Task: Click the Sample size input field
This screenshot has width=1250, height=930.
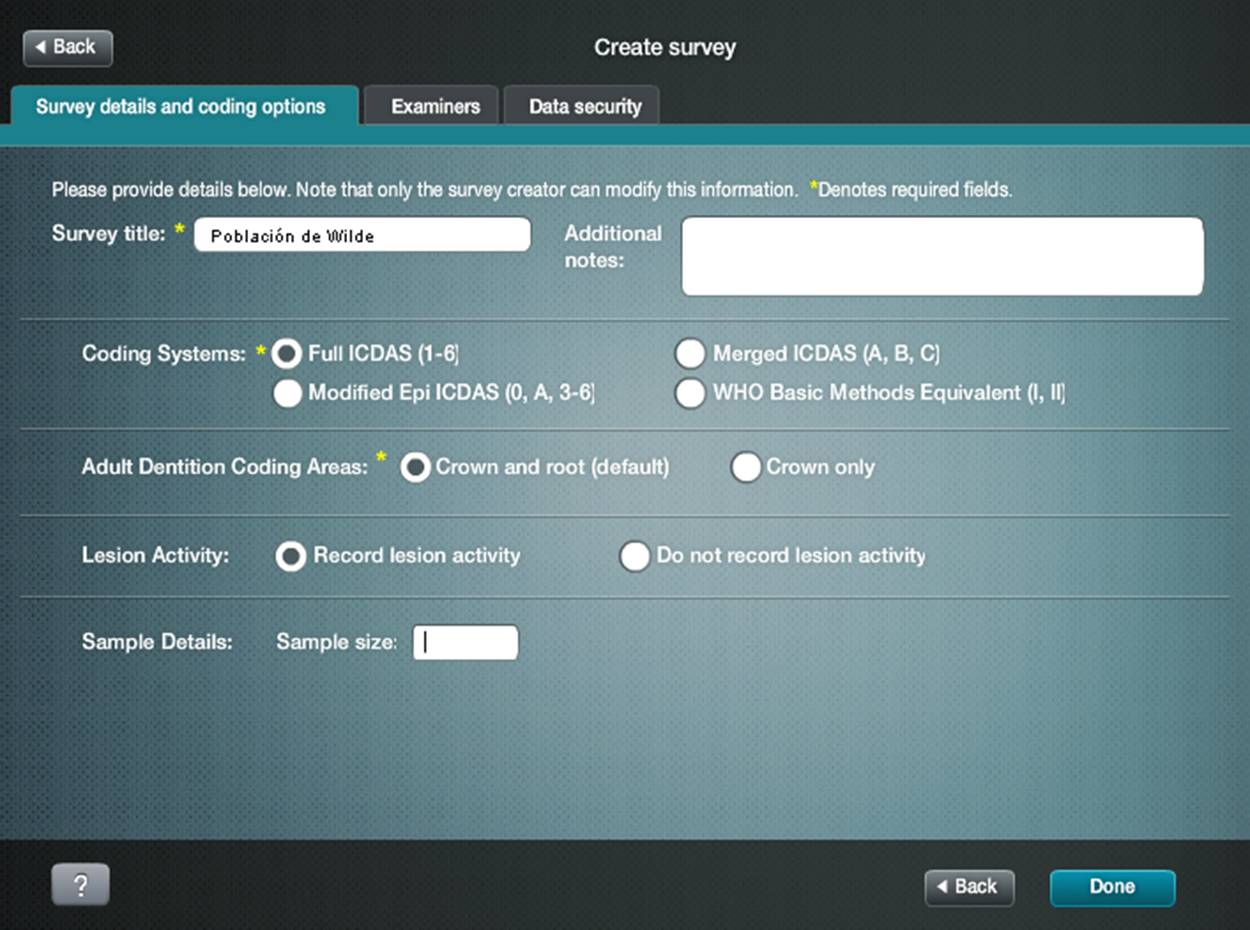Action: click(x=466, y=643)
